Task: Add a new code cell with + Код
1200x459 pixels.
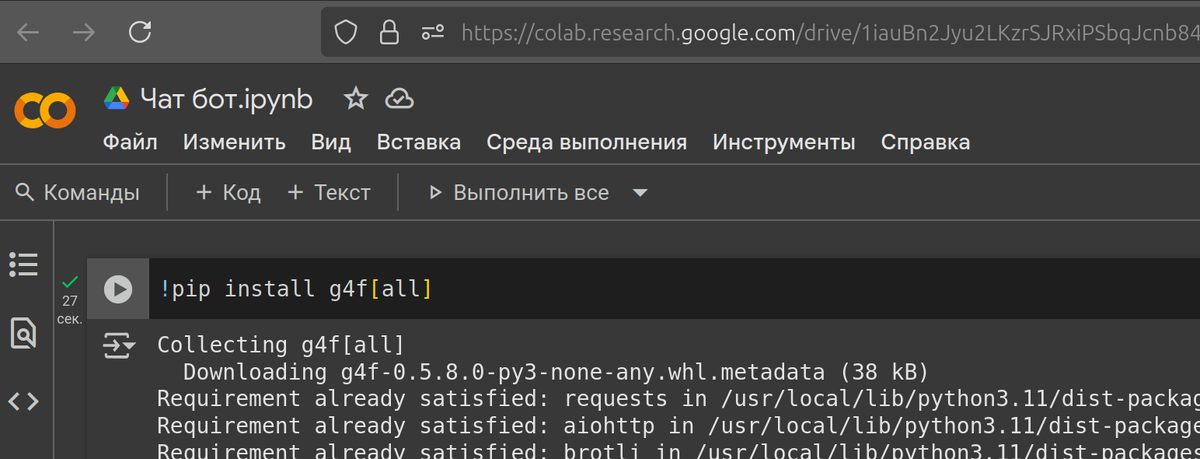Action: pyautogui.click(x=228, y=192)
